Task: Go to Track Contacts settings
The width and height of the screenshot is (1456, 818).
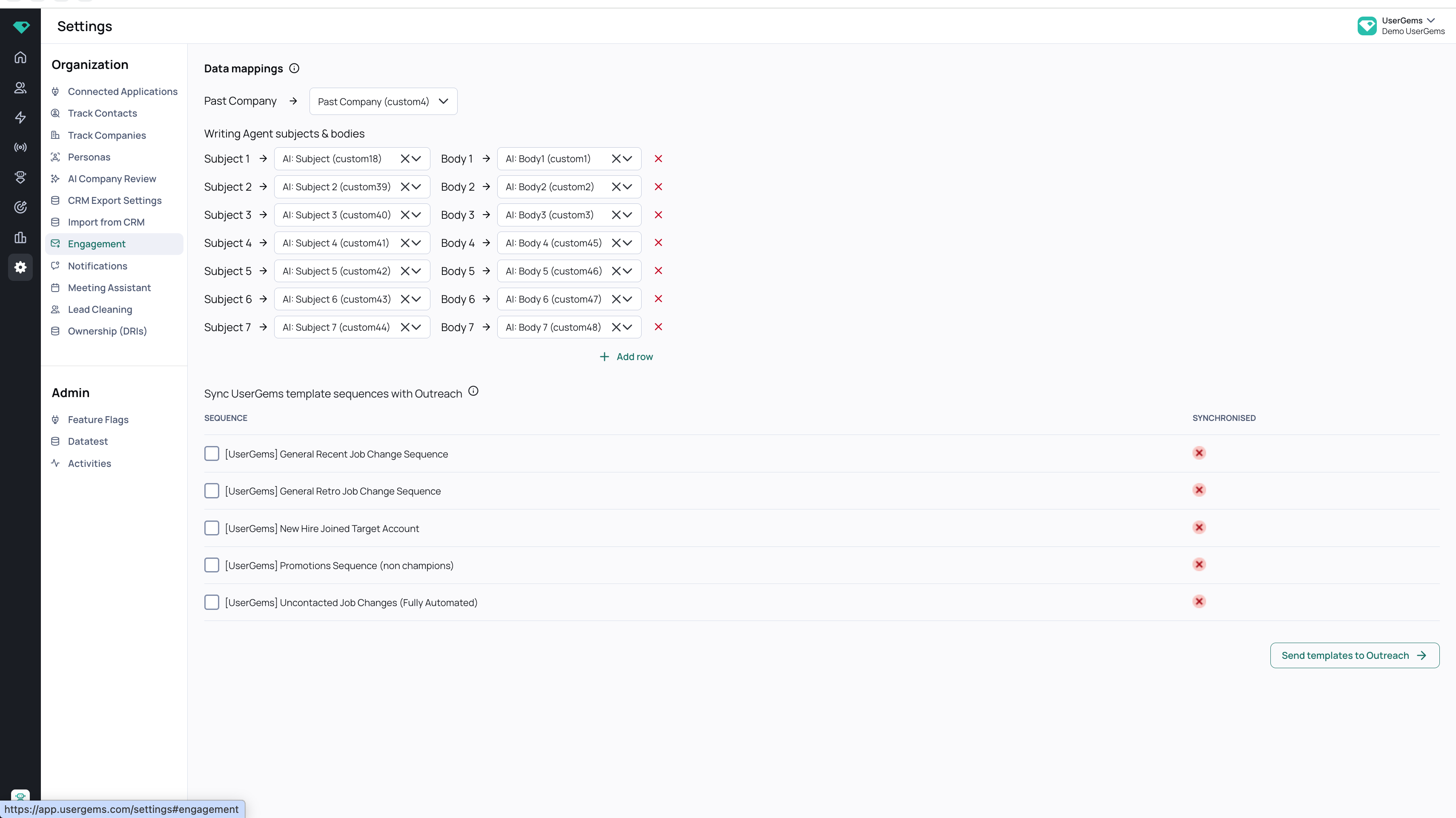Action: point(114,114)
